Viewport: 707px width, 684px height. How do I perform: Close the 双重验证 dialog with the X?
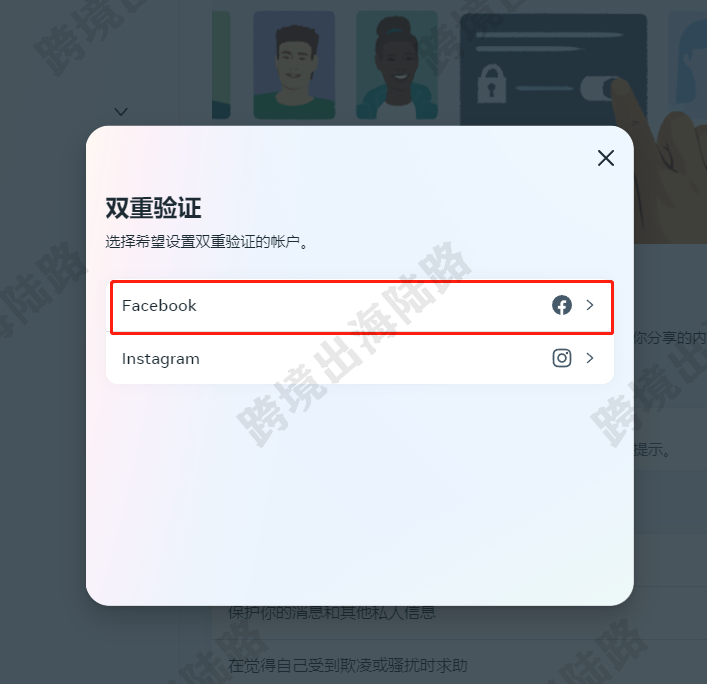click(606, 158)
